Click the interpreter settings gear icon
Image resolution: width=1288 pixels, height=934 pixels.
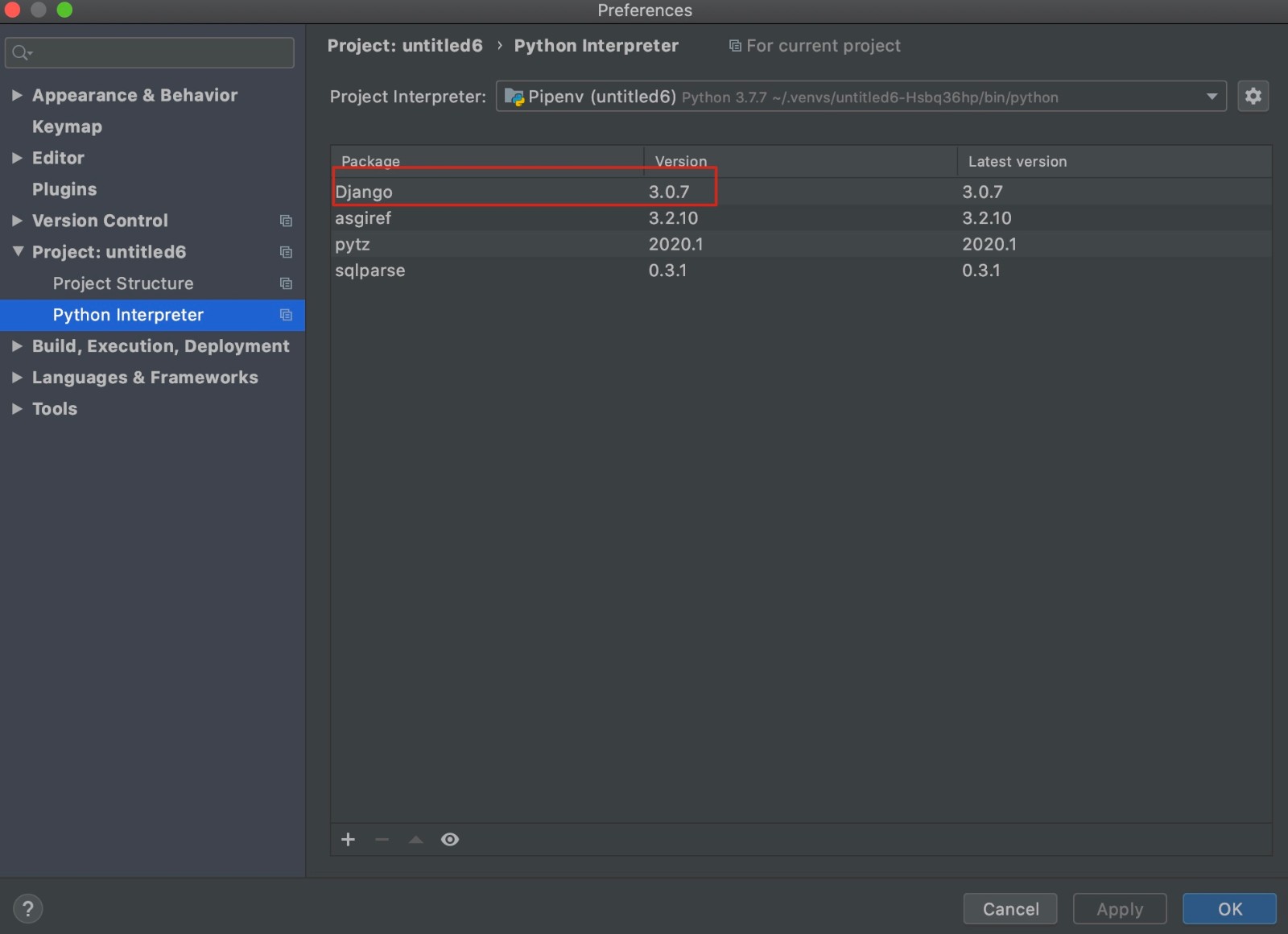pos(1253,97)
